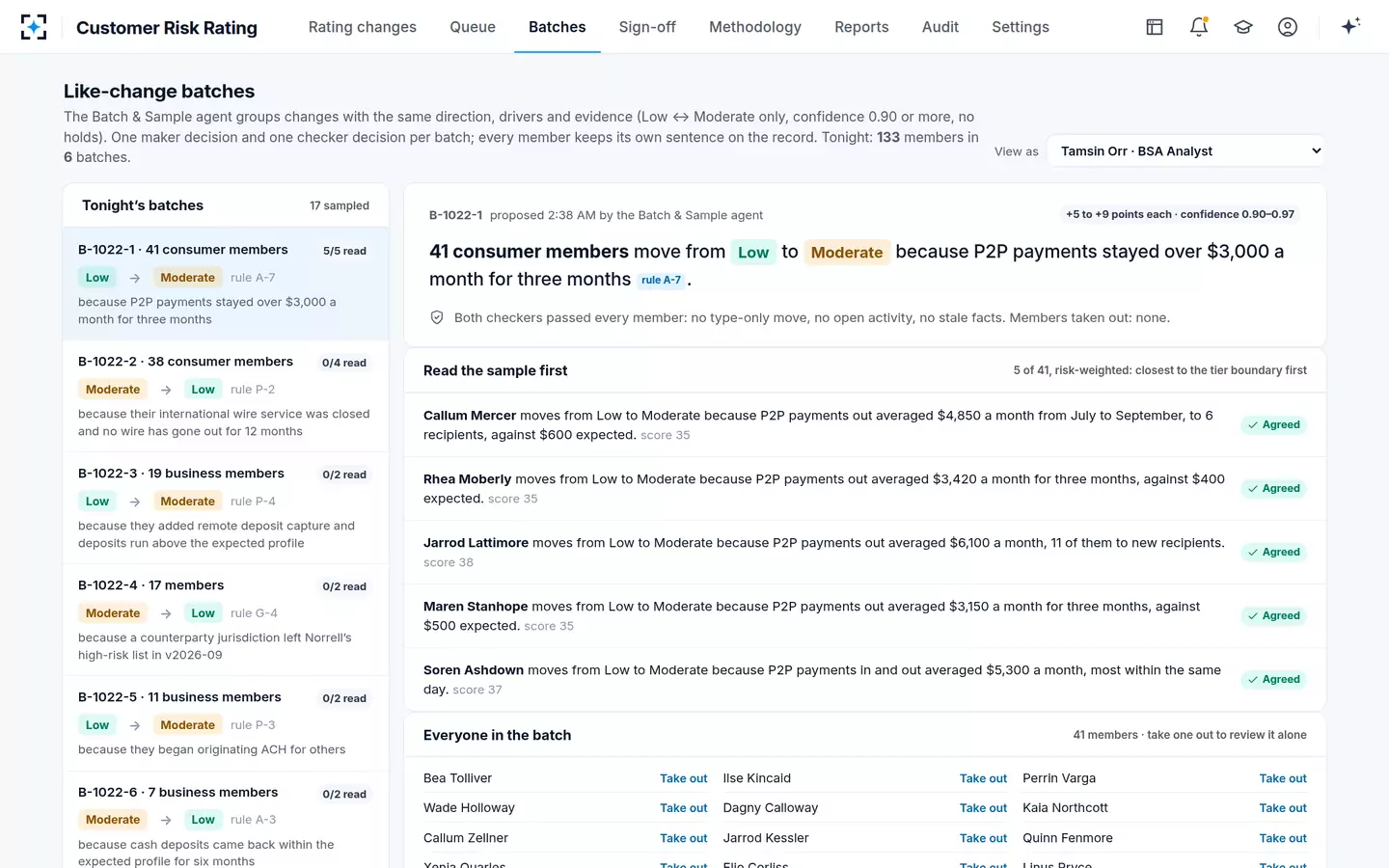Image resolution: width=1389 pixels, height=868 pixels.
Task: Open batch B-1022-4 with 17 members
Action: pyautogui.click(x=226, y=620)
